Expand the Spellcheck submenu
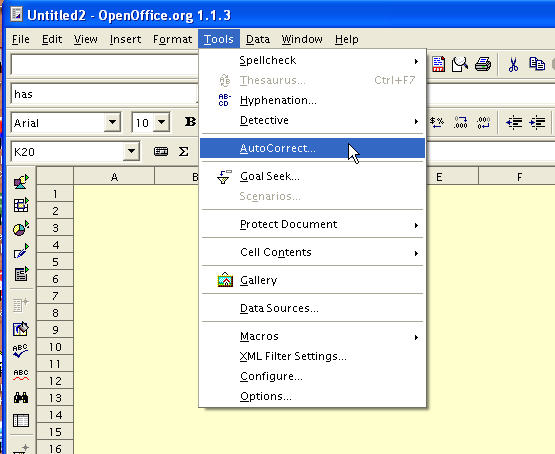 click(313, 61)
